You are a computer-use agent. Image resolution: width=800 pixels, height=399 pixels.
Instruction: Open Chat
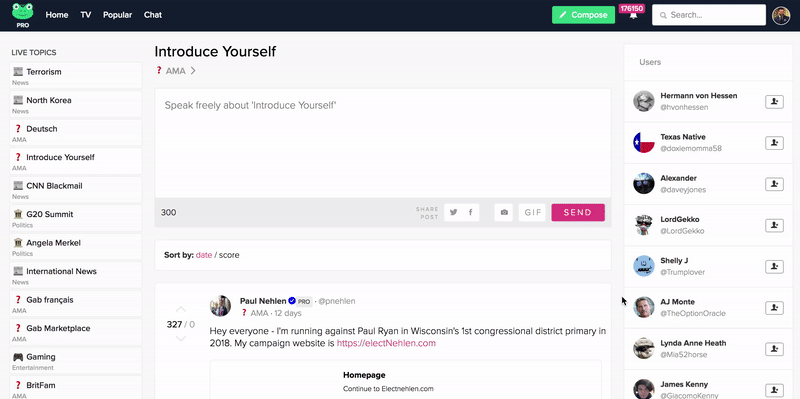[x=153, y=15]
